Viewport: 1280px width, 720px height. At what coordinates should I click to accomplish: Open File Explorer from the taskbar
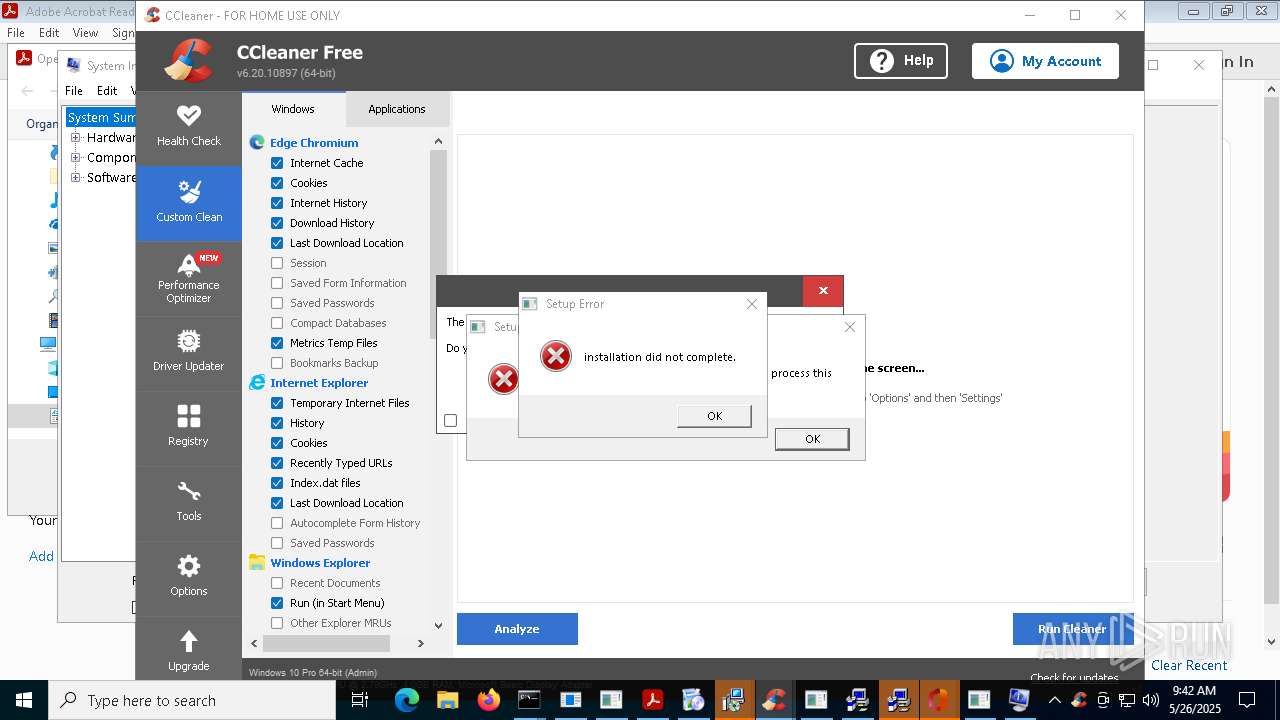pos(447,700)
